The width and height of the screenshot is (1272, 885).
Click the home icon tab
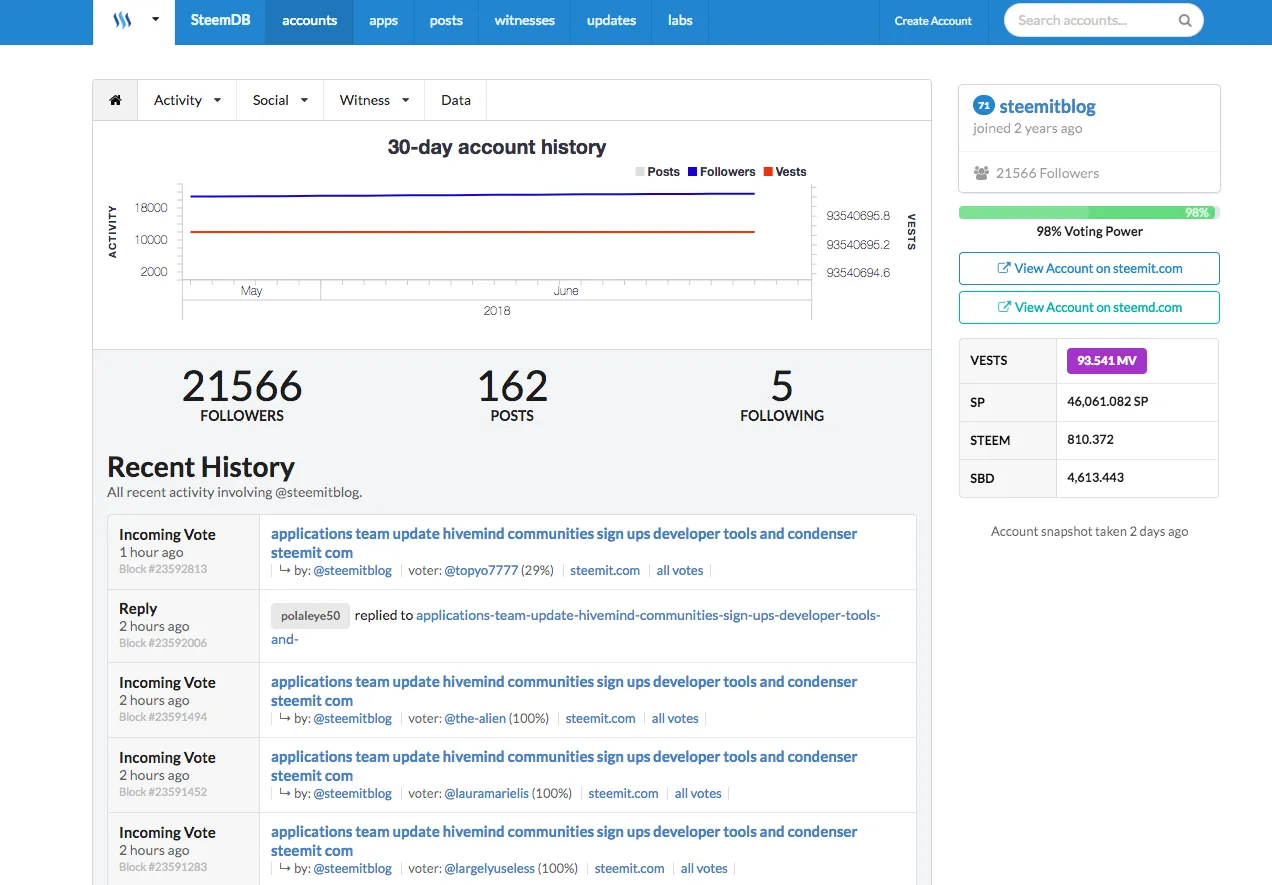[116, 100]
